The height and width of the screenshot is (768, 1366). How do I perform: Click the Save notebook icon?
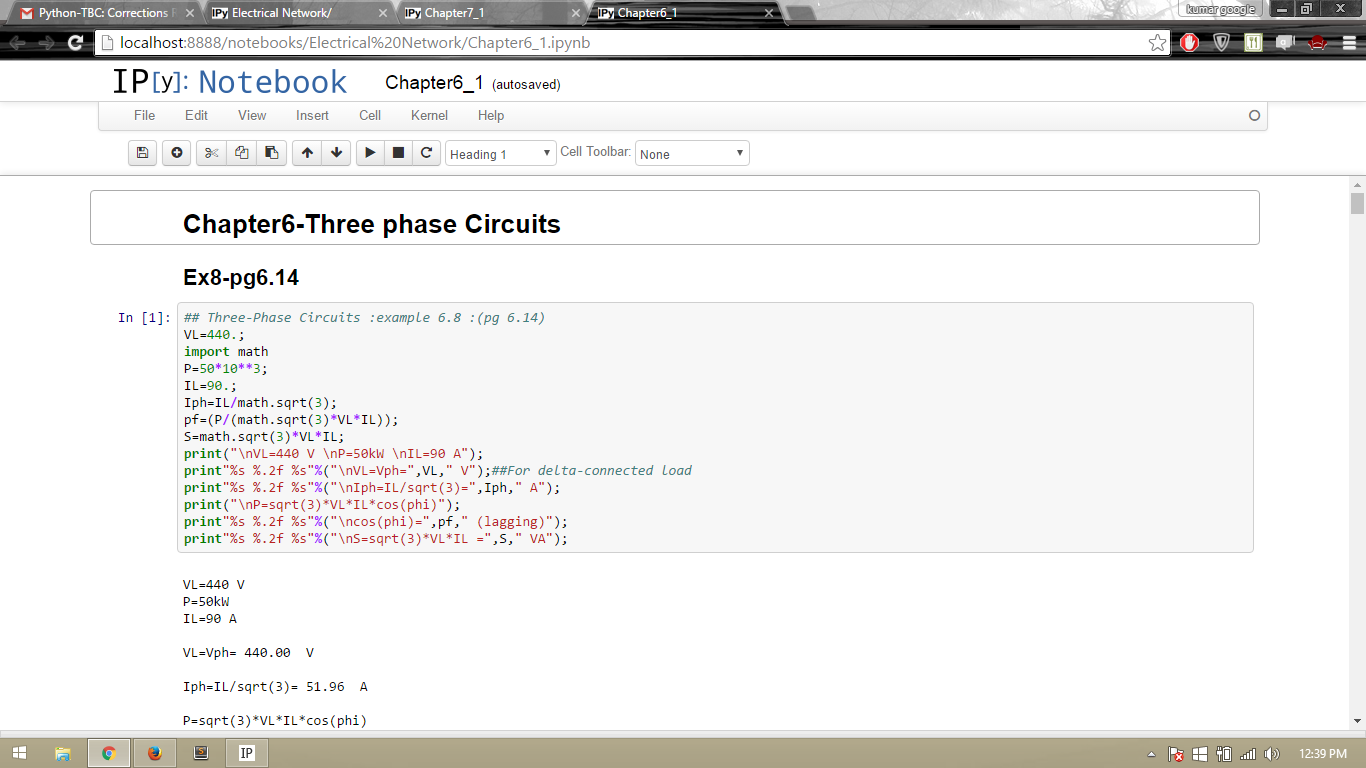[142, 153]
